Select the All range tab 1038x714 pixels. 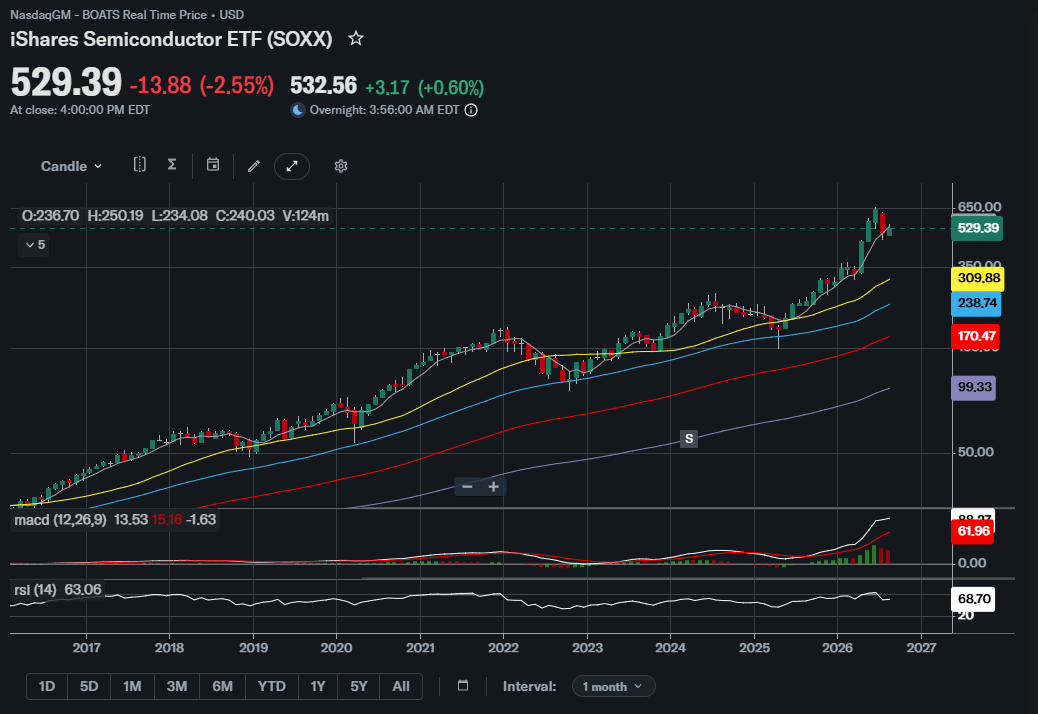point(401,686)
